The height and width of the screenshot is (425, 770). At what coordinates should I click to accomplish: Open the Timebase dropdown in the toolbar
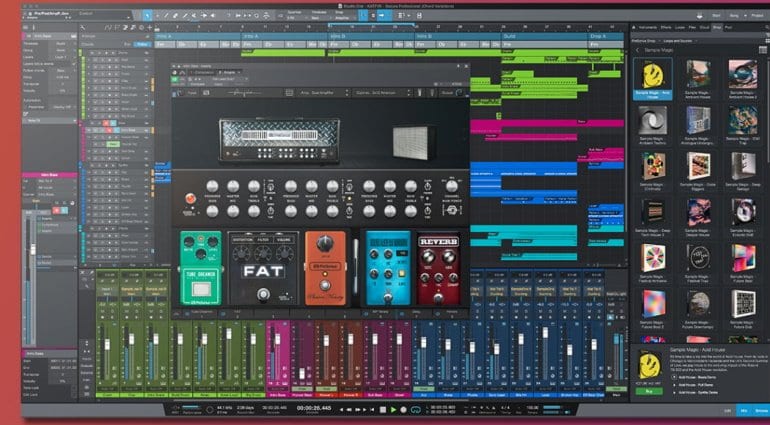click(319, 15)
